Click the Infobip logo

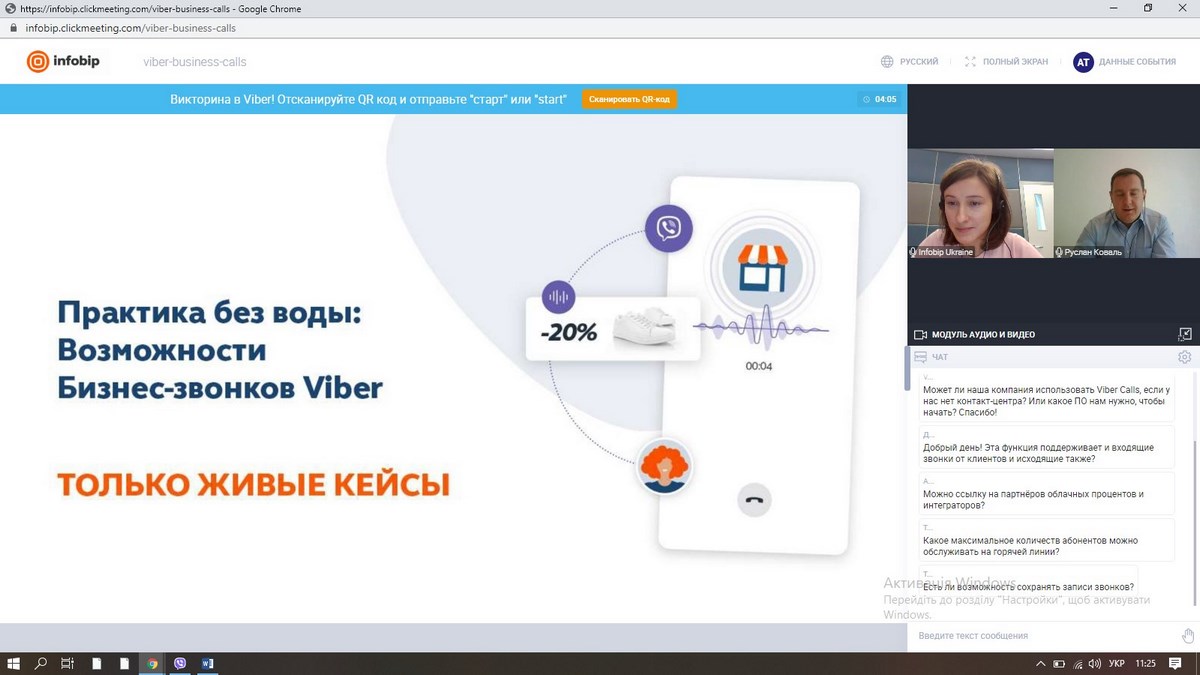63,62
